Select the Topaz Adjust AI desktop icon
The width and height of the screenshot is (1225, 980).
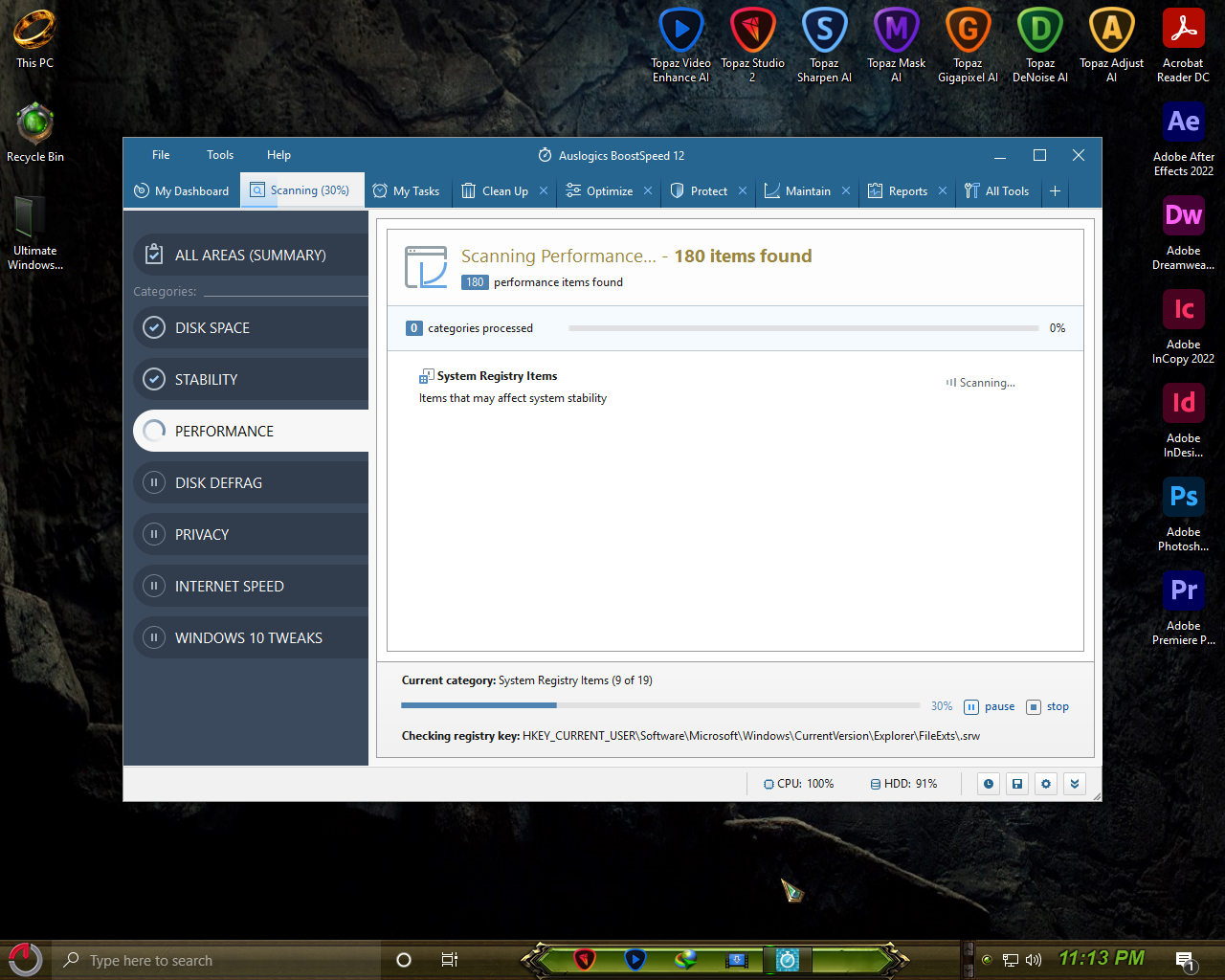tap(1111, 45)
